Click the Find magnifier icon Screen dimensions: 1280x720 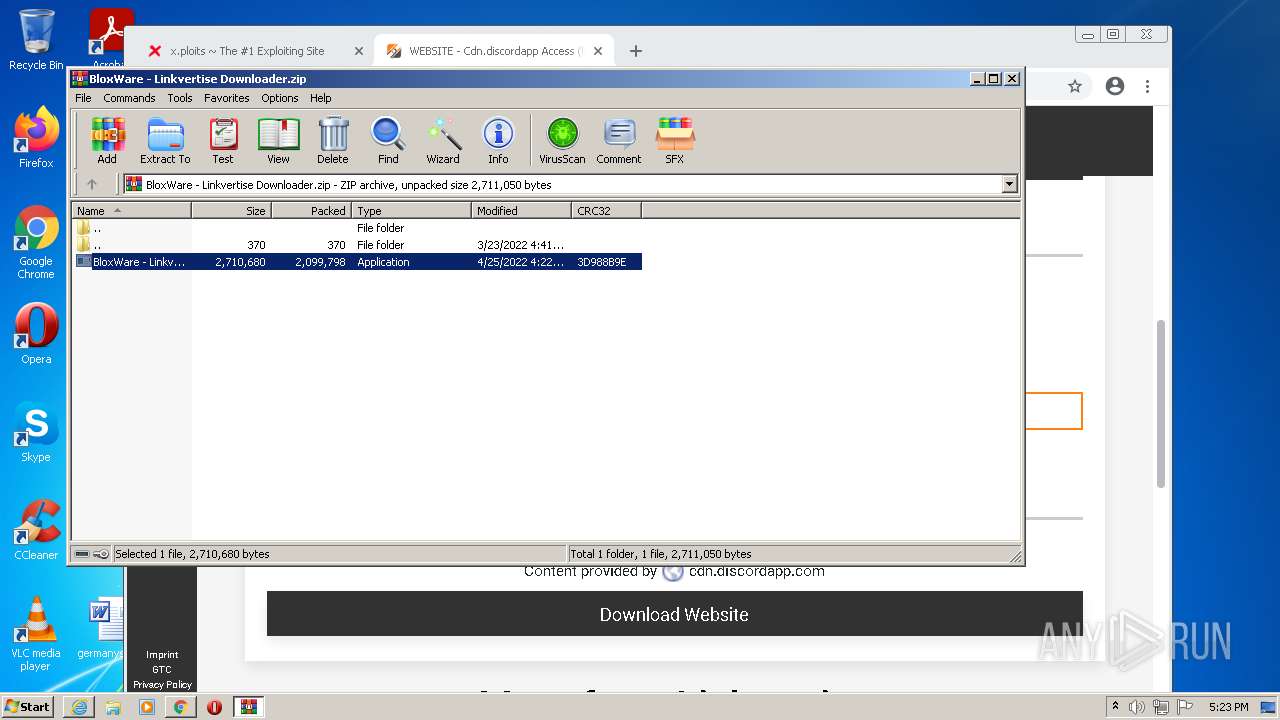pyautogui.click(x=388, y=140)
